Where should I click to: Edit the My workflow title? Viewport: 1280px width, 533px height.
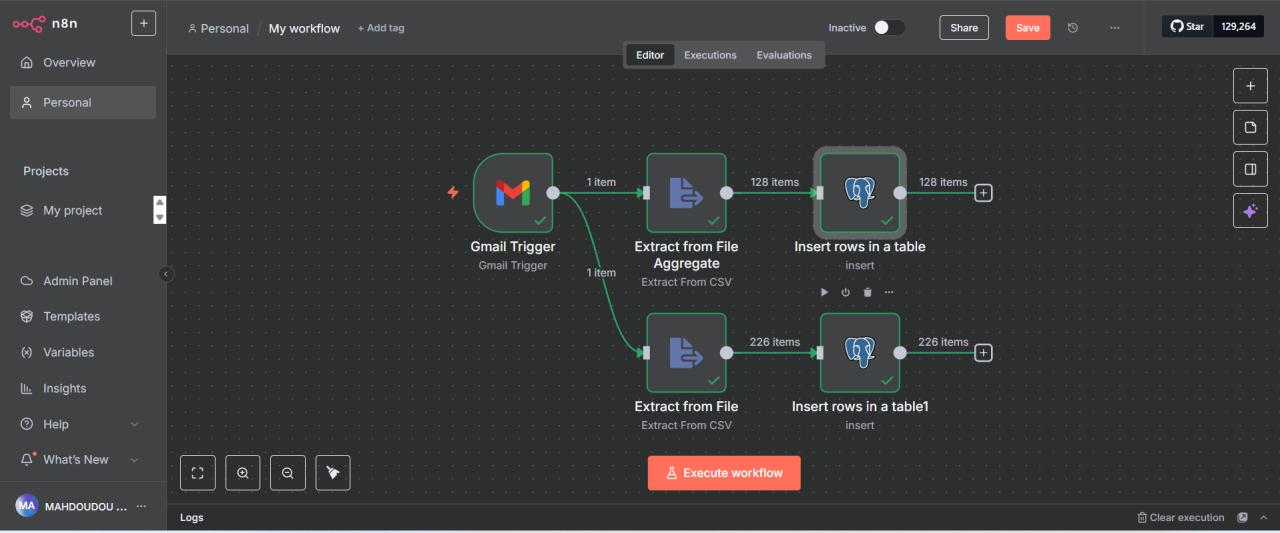click(x=304, y=28)
